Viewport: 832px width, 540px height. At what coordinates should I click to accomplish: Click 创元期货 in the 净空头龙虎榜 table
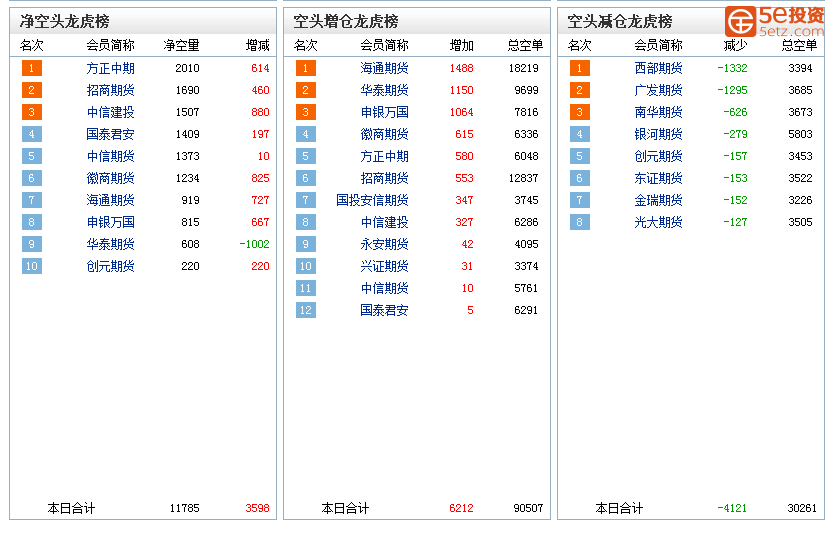coord(110,266)
